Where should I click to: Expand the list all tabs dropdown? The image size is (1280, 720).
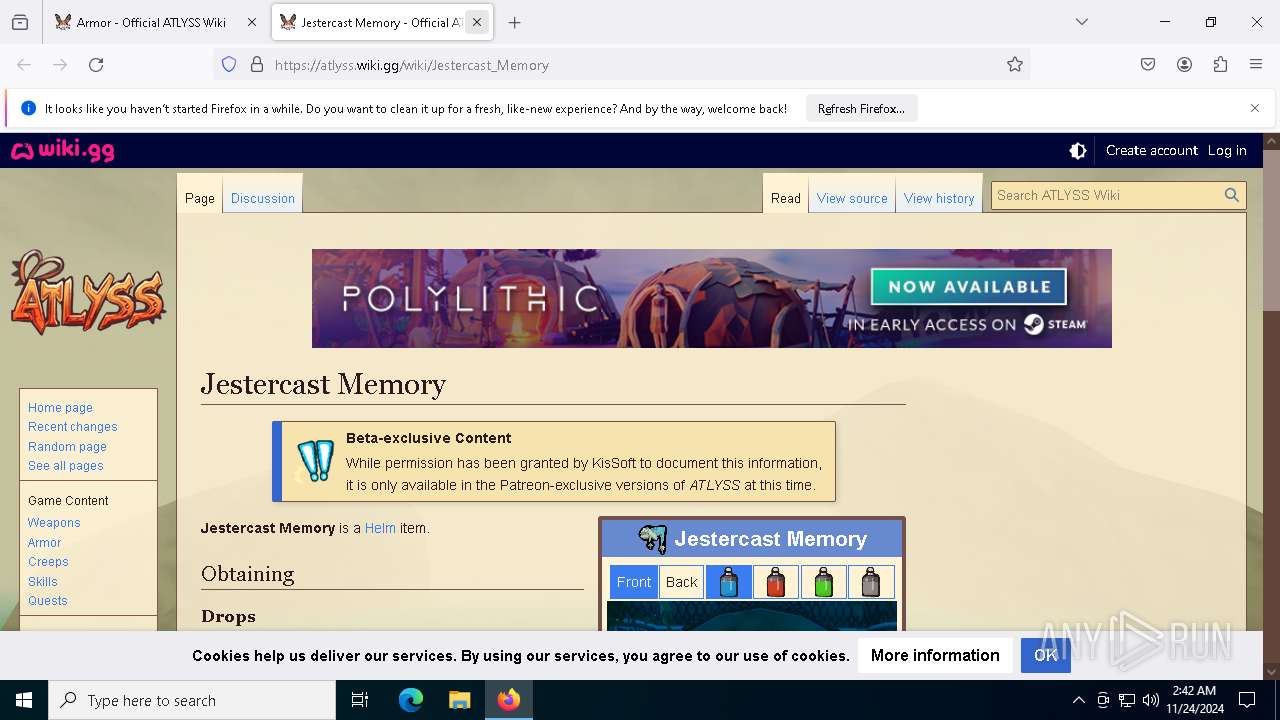(x=1082, y=22)
